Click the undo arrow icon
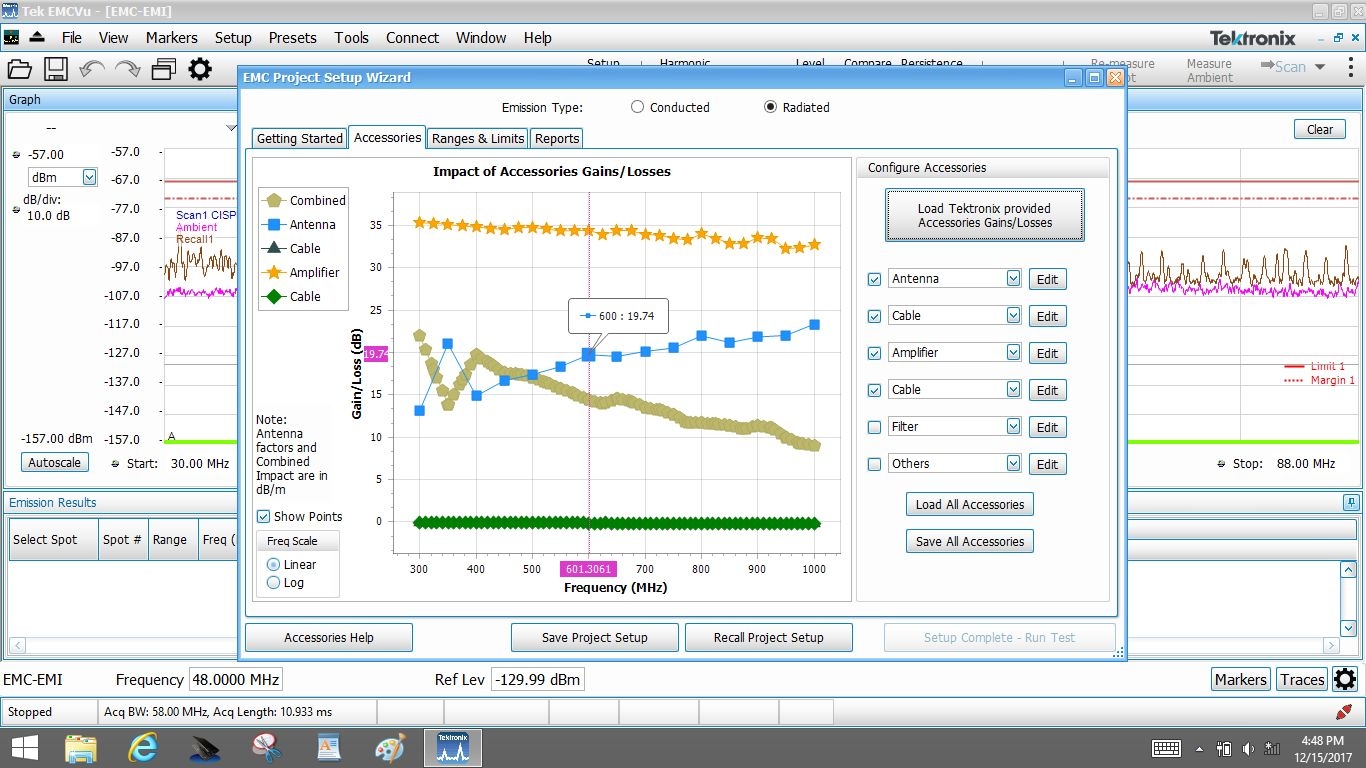 click(92, 69)
